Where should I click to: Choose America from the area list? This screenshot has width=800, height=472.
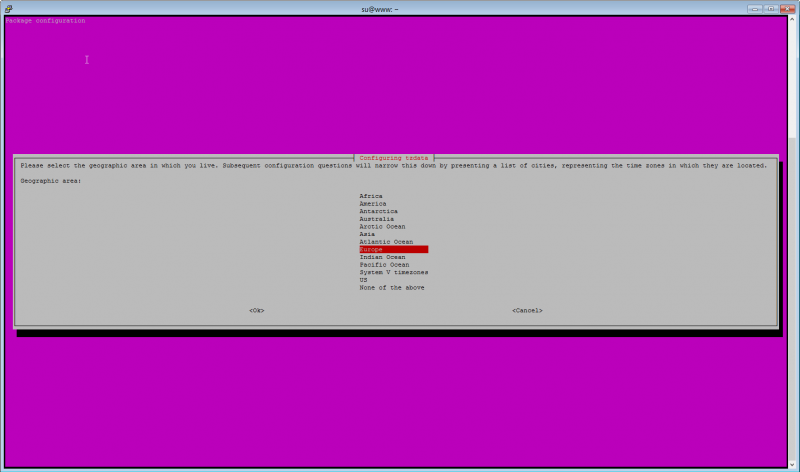(x=373, y=204)
